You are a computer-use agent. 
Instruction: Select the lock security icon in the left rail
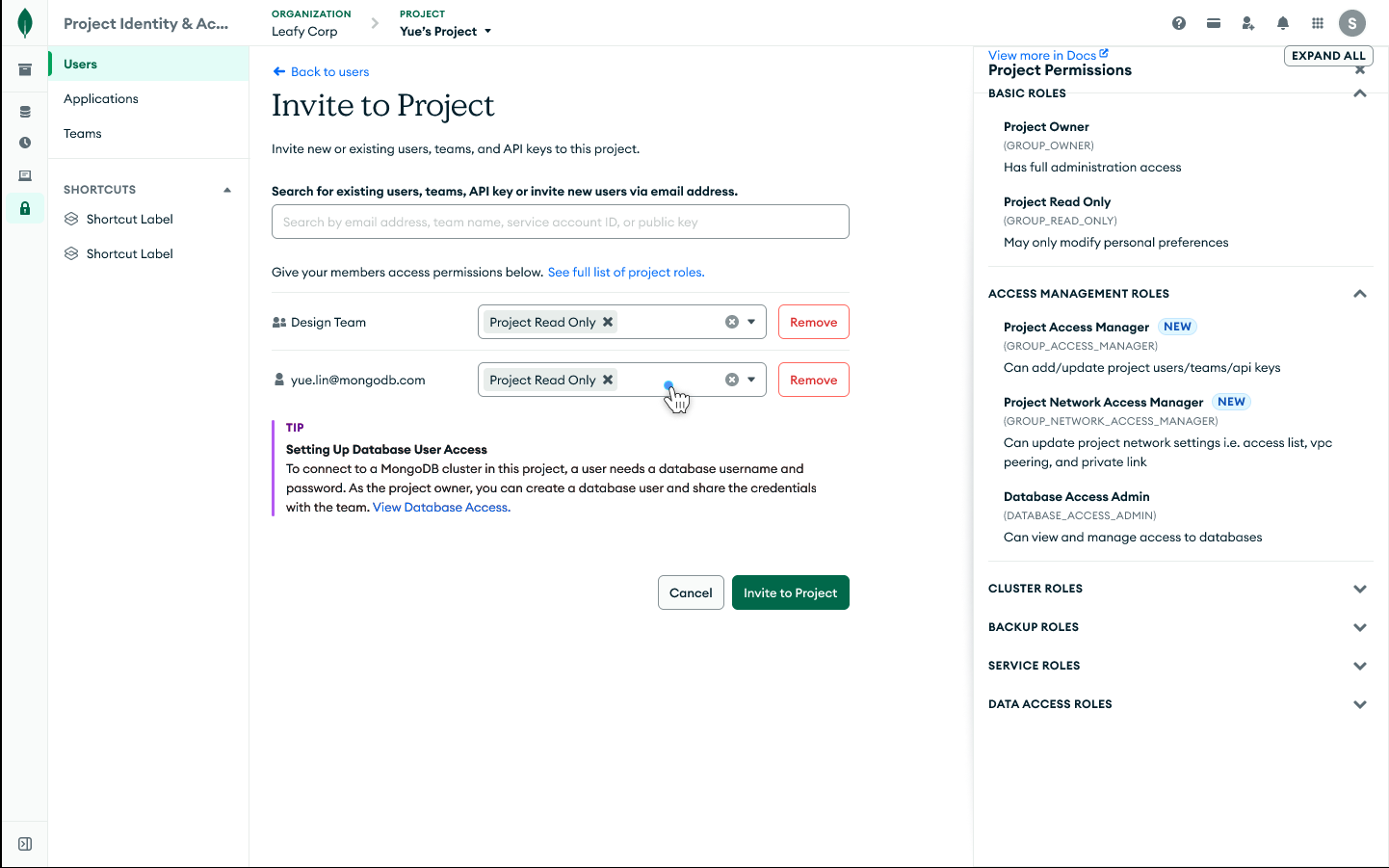click(25, 208)
